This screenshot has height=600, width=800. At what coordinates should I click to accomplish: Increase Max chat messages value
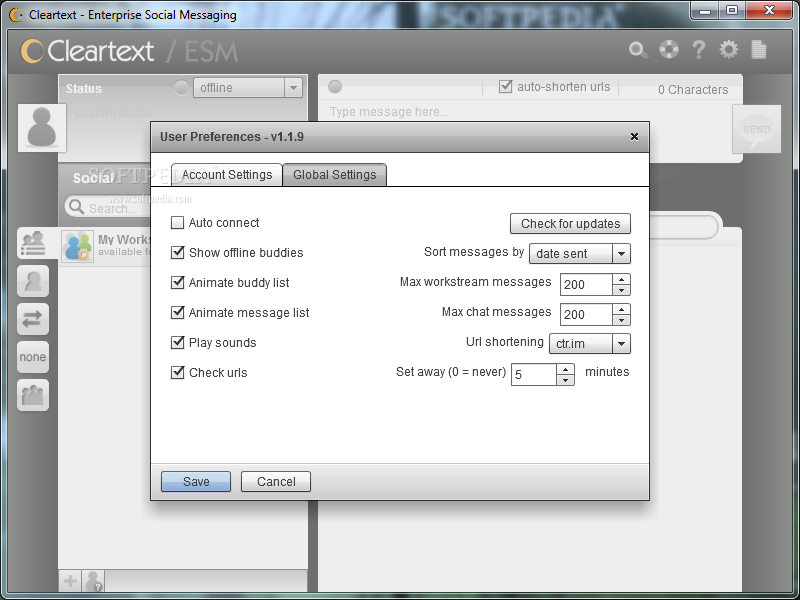click(621, 309)
